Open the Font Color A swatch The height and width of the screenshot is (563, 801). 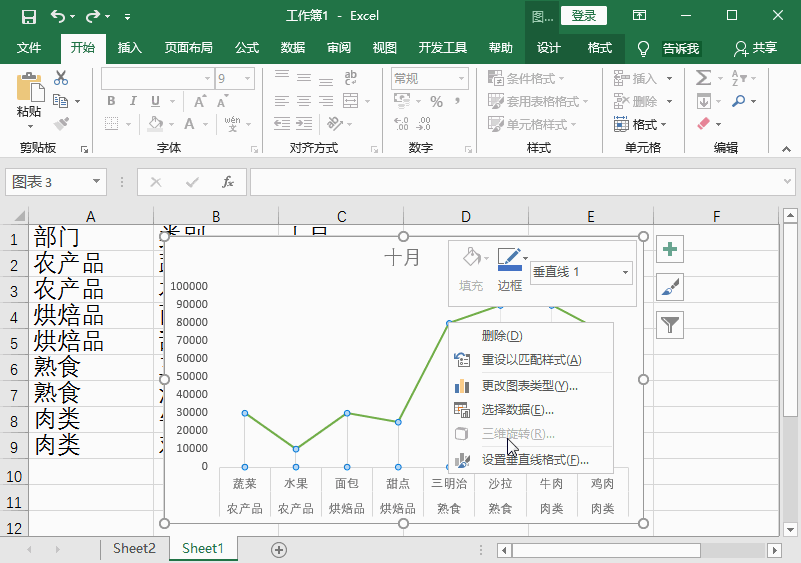click(189, 124)
